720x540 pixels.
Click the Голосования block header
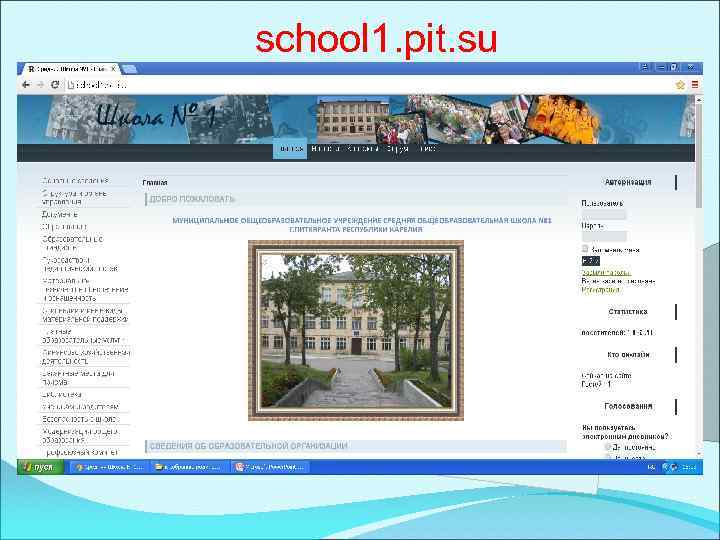coord(628,406)
